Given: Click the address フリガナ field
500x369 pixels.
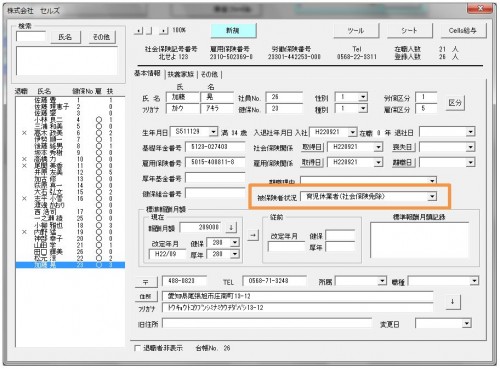Looking at the screenshot, I should (x=298, y=308).
